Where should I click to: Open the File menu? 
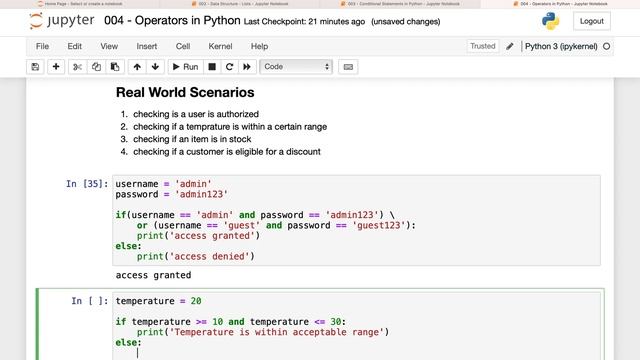coord(42,46)
